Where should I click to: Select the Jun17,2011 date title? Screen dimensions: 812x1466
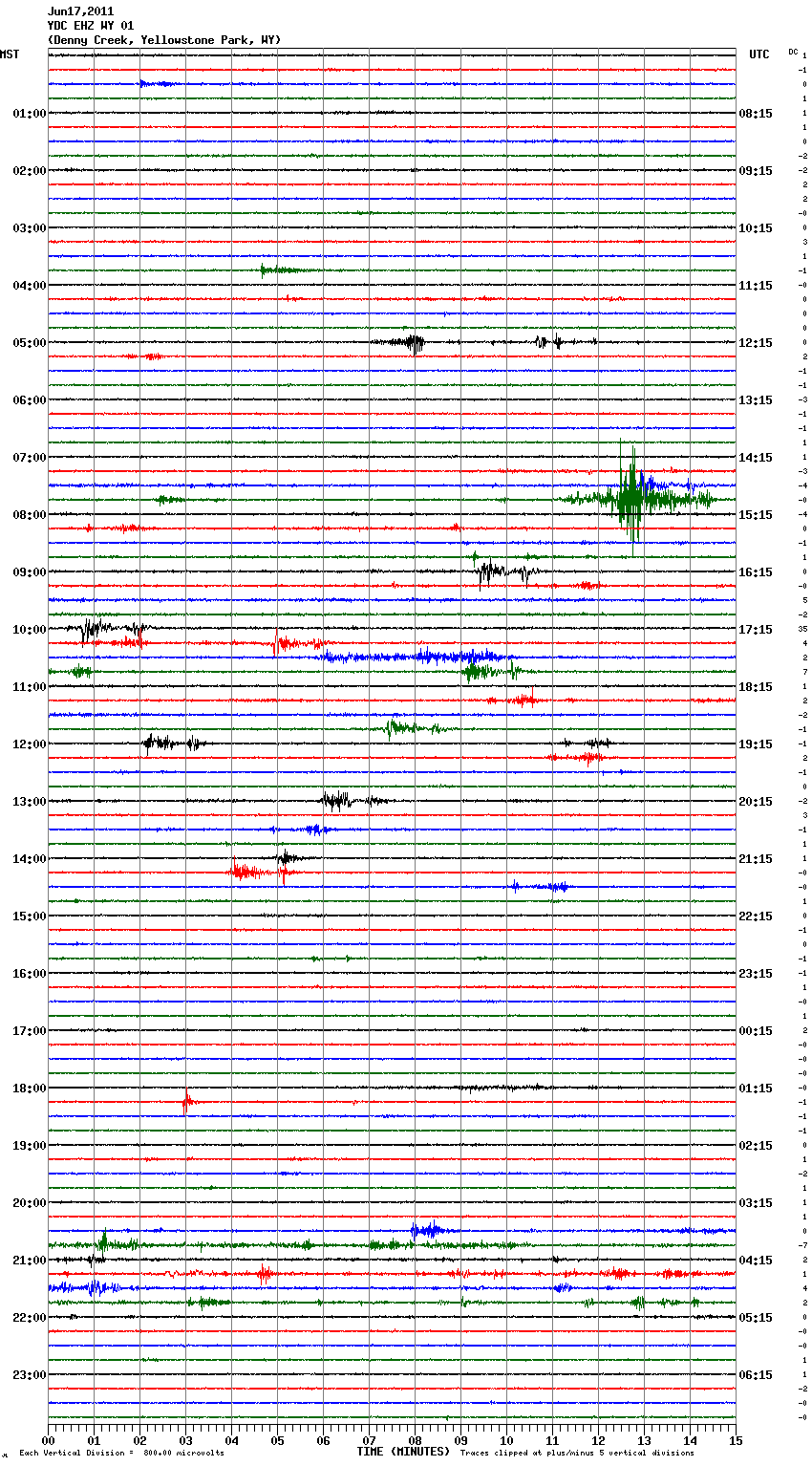coord(80,11)
